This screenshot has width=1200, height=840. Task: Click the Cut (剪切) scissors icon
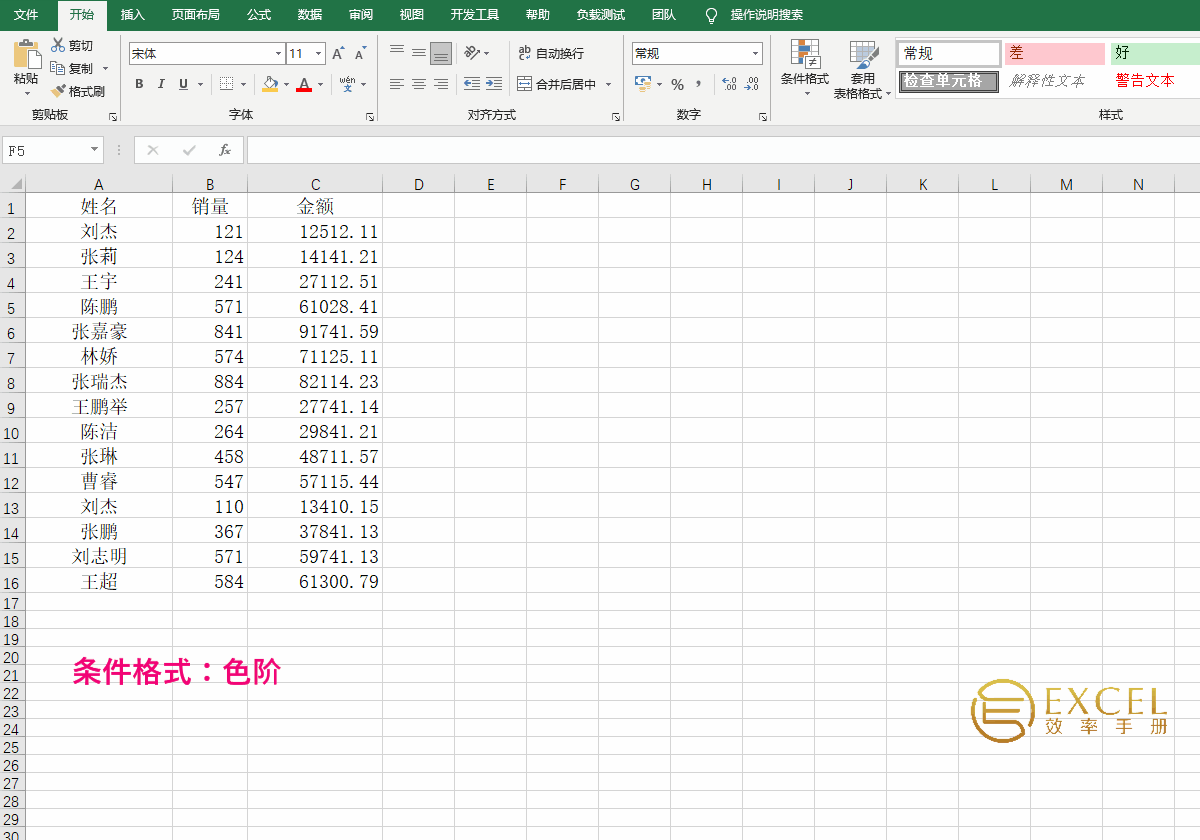58,45
